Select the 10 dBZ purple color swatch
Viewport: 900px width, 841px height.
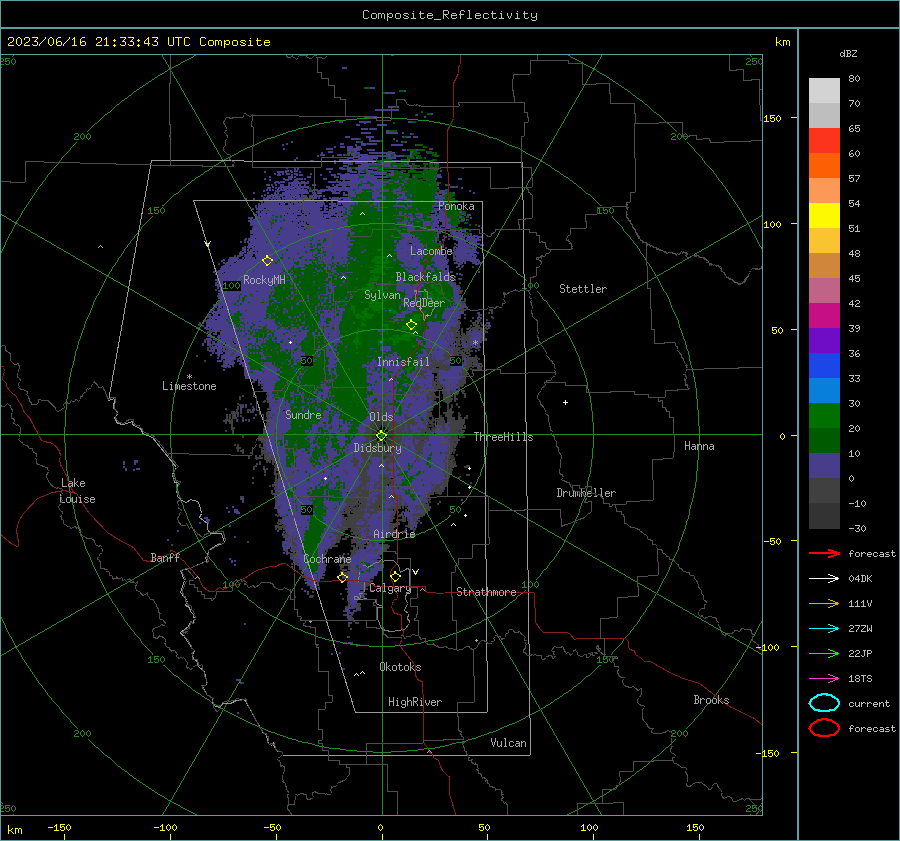click(824, 466)
